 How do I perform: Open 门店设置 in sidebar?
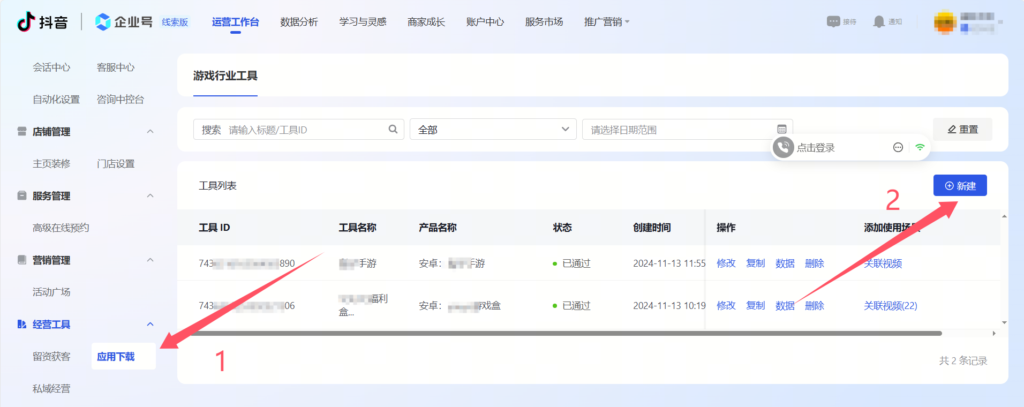click(116, 163)
